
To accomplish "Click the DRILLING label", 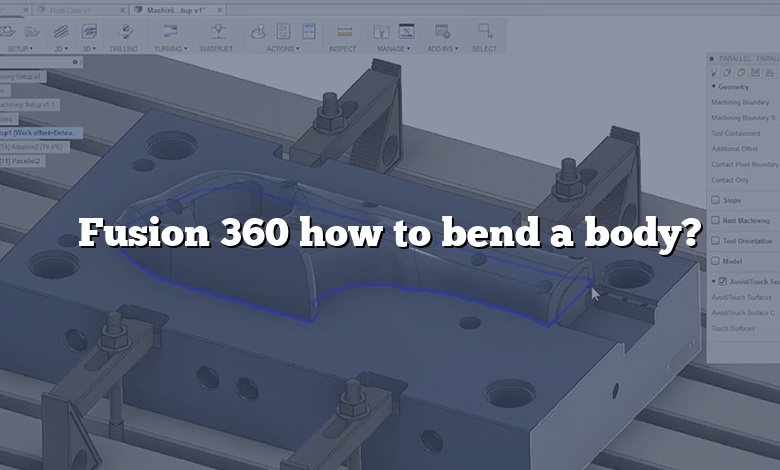I will 124,49.
